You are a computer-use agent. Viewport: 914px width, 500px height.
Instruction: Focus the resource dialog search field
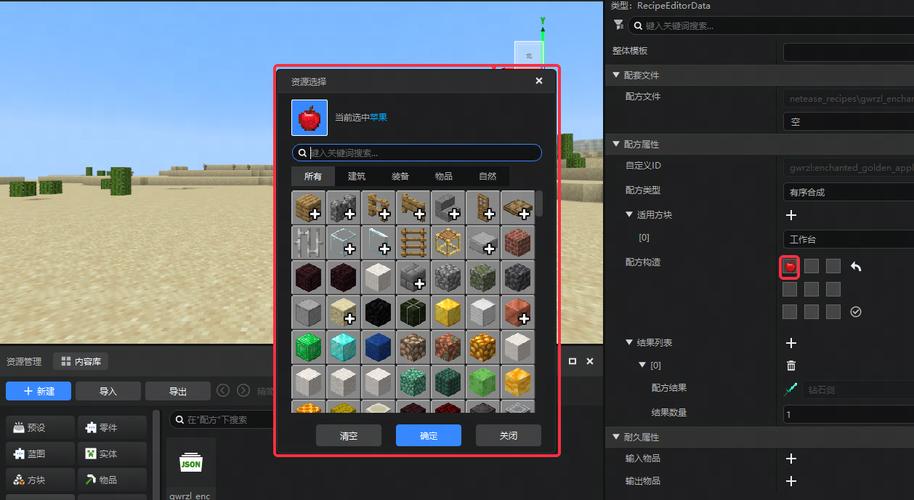417,153
